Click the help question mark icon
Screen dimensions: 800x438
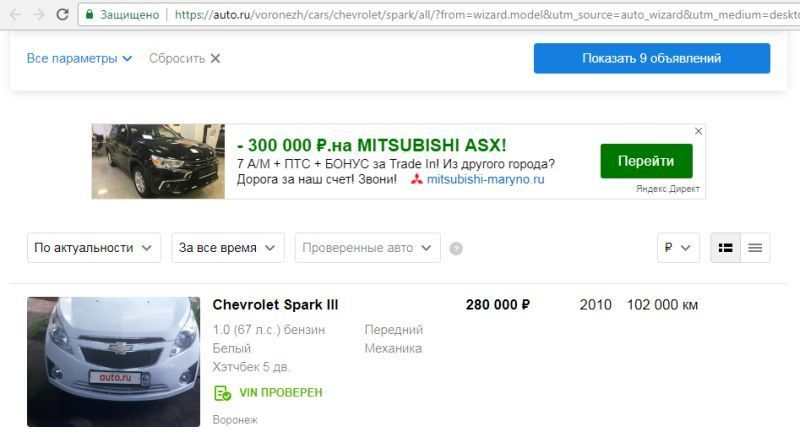click(456, 249)
